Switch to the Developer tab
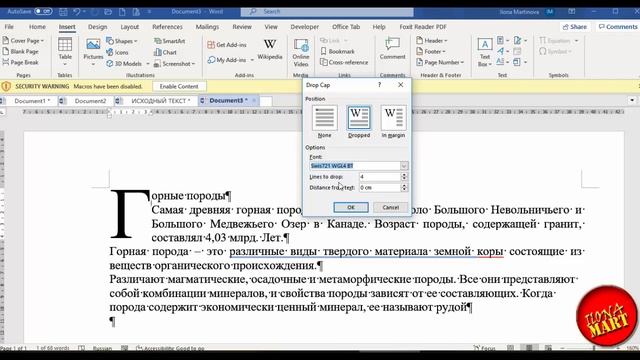This screenshot has height=360, width=640. coord(304,27)
